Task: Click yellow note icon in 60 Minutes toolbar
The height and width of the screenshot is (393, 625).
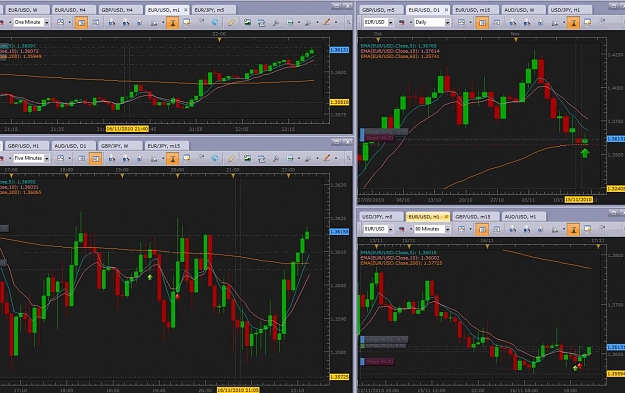Action: (x=588, y=229)
